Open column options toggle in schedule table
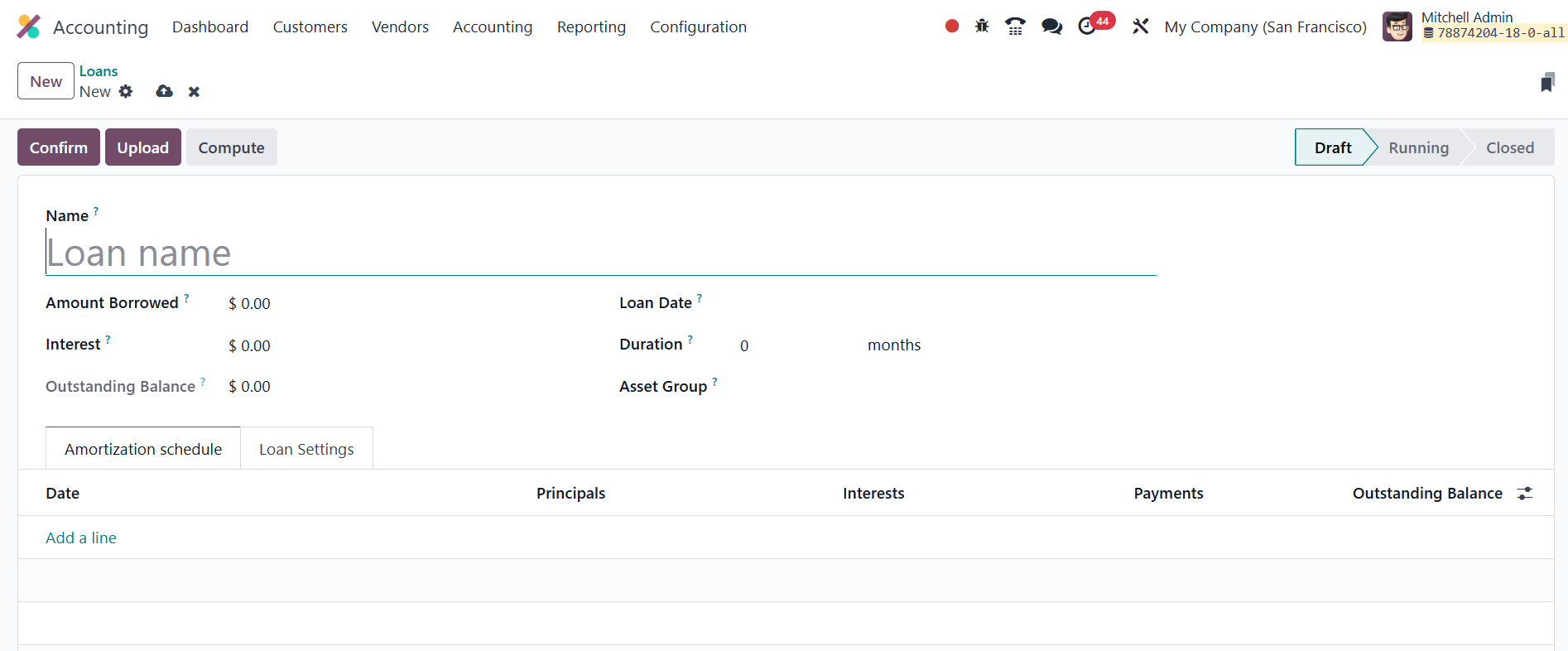 [x=1524, y=493]
